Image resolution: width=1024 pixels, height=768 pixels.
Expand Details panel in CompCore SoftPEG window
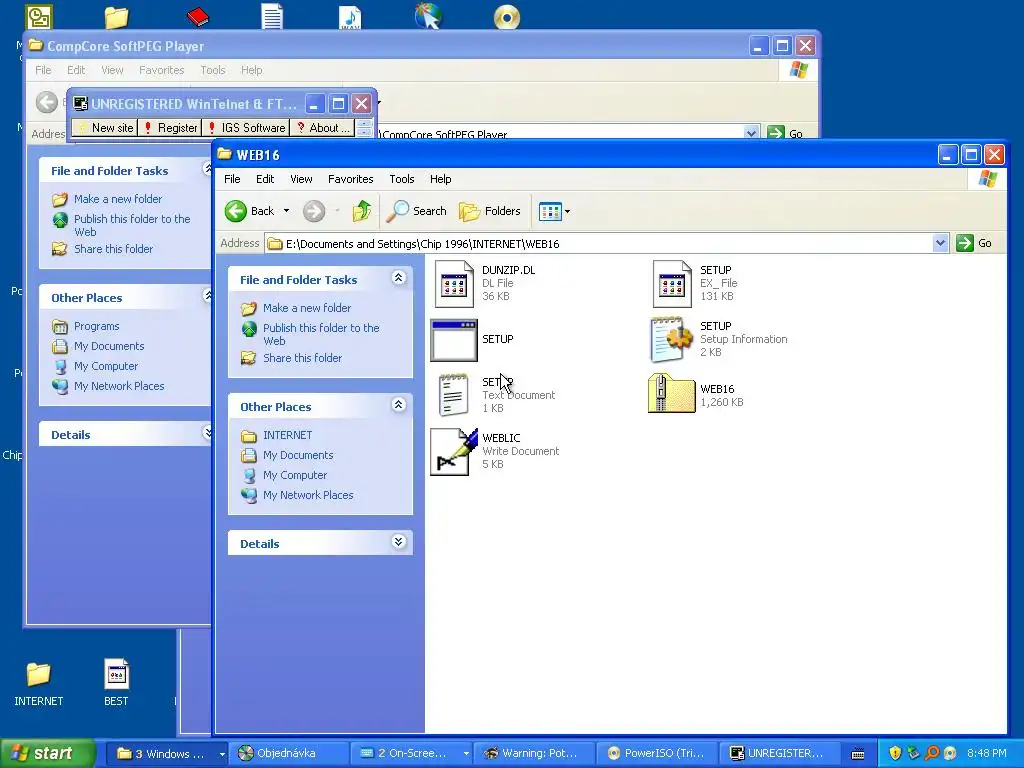pyautogui.click(x=208, y=433)
